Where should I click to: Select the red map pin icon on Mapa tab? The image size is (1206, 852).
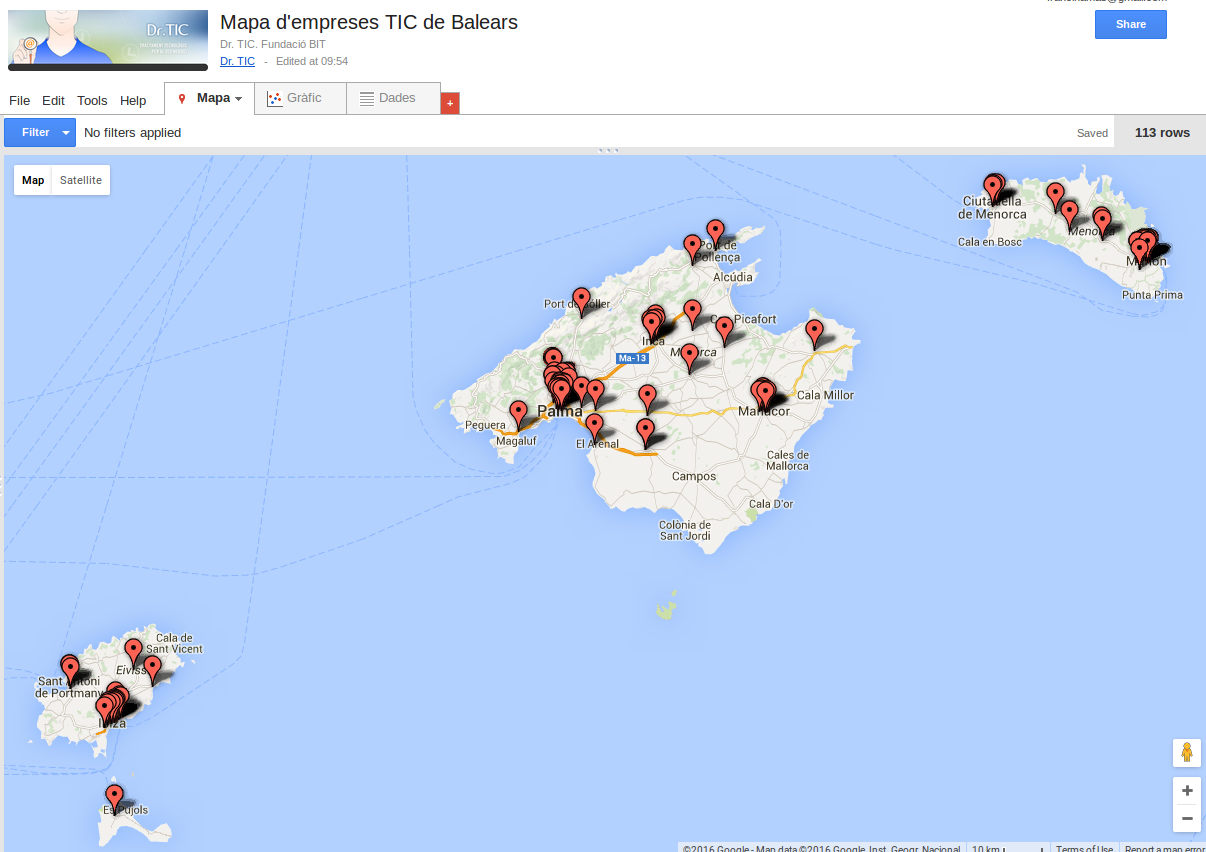click(181, 98)
